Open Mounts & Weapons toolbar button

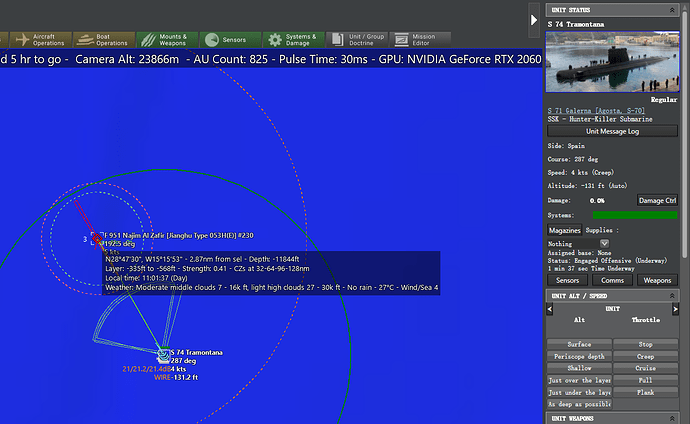pyautogui.click(x=168, y=40)
